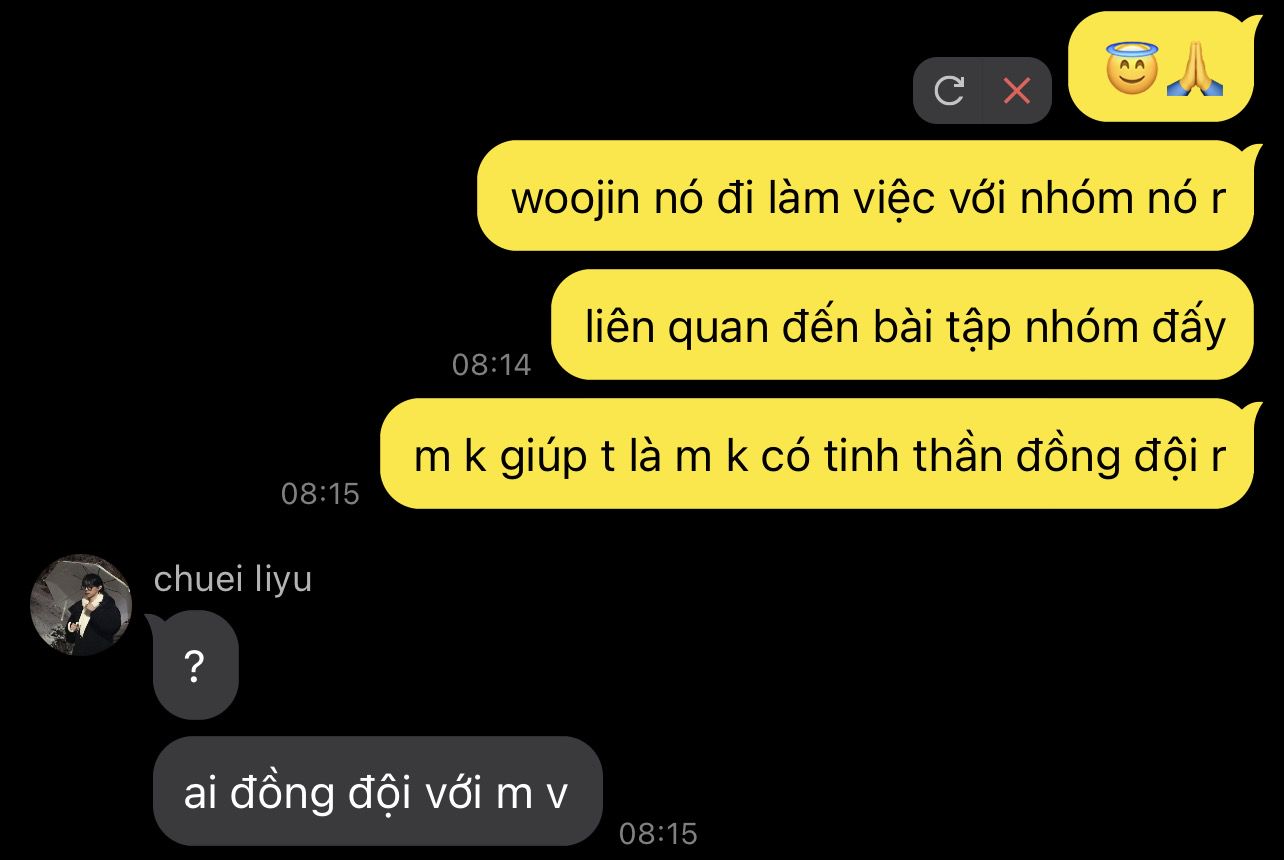
Task: Select the message starting 'woojin nó đi làm việc'
Action: [865, 196]
